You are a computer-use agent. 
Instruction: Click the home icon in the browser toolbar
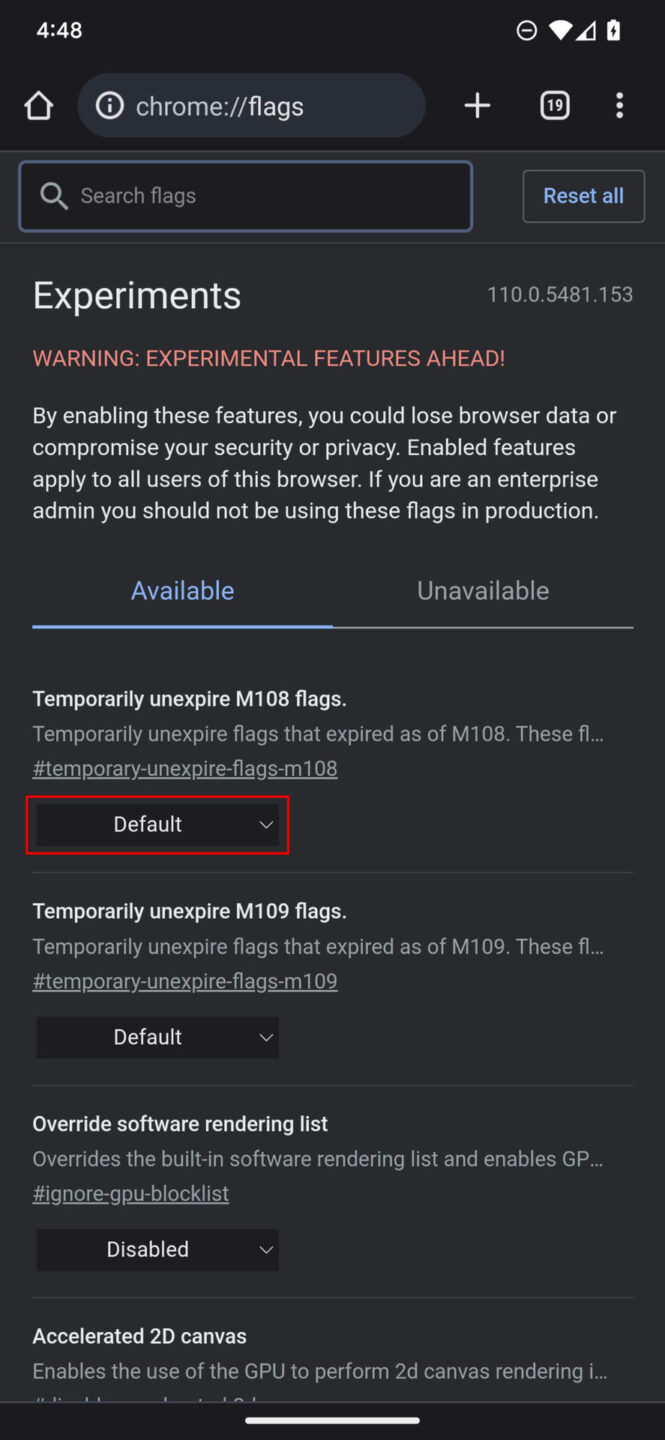[x=38, y=105]
